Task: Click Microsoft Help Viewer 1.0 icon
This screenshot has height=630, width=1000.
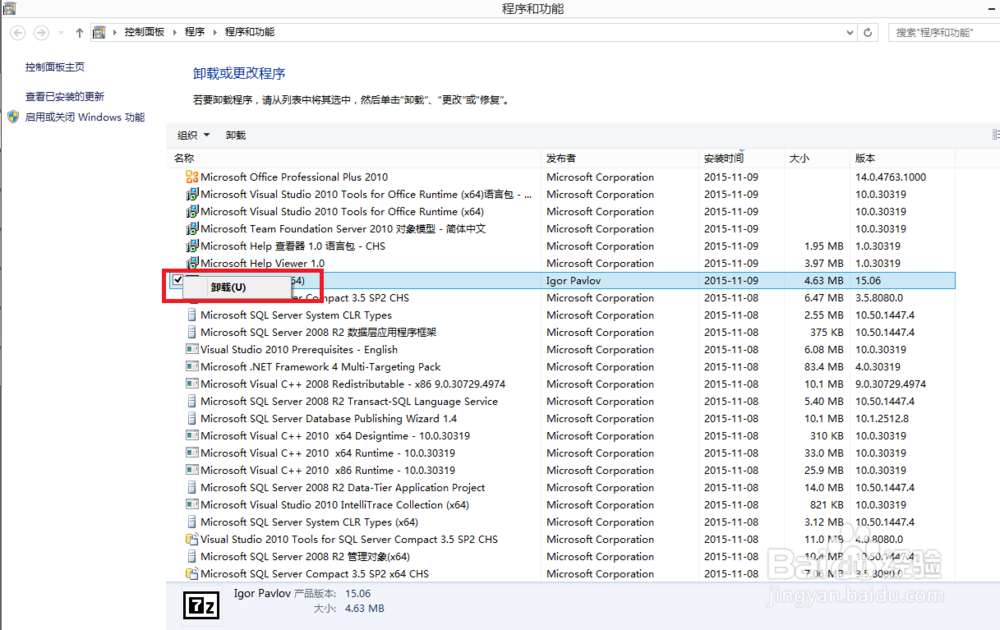Action: (191, 263)
